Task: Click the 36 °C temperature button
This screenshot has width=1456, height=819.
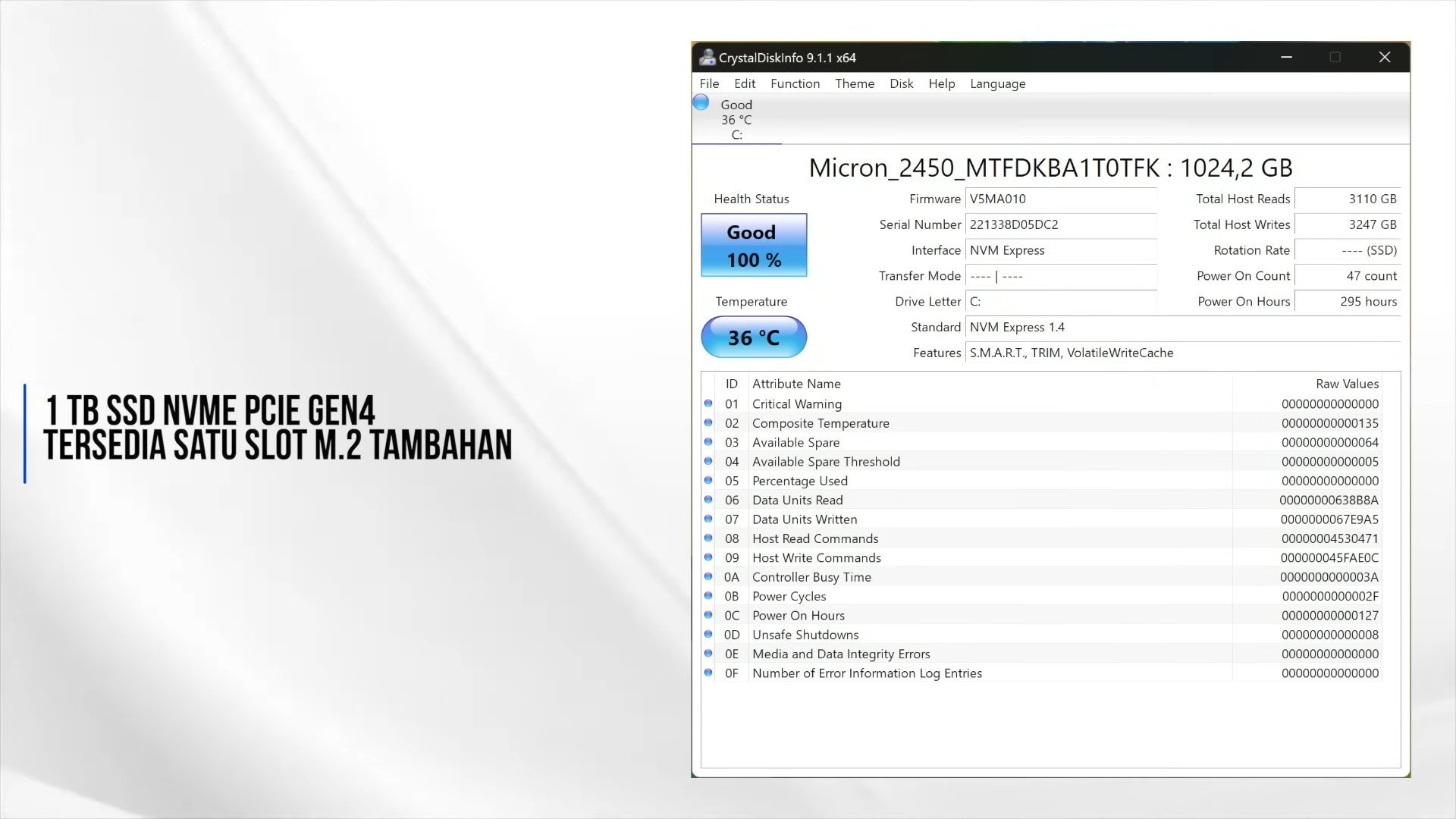Action: click(x=754, y=337)
